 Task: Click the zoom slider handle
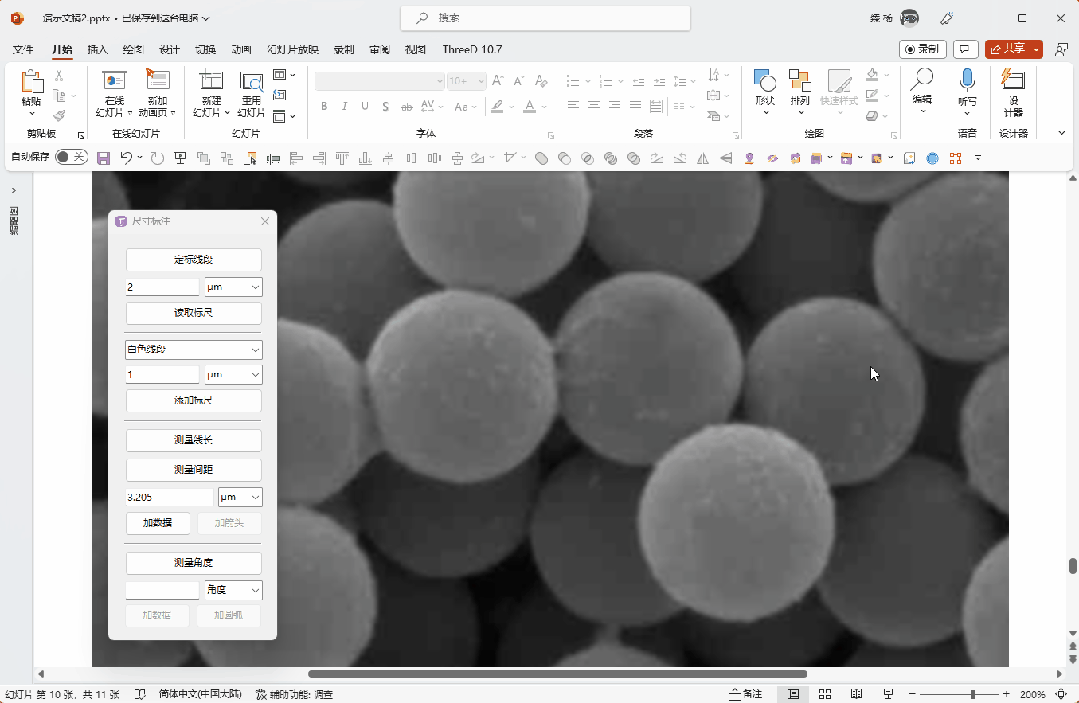[x=972, y=695]
